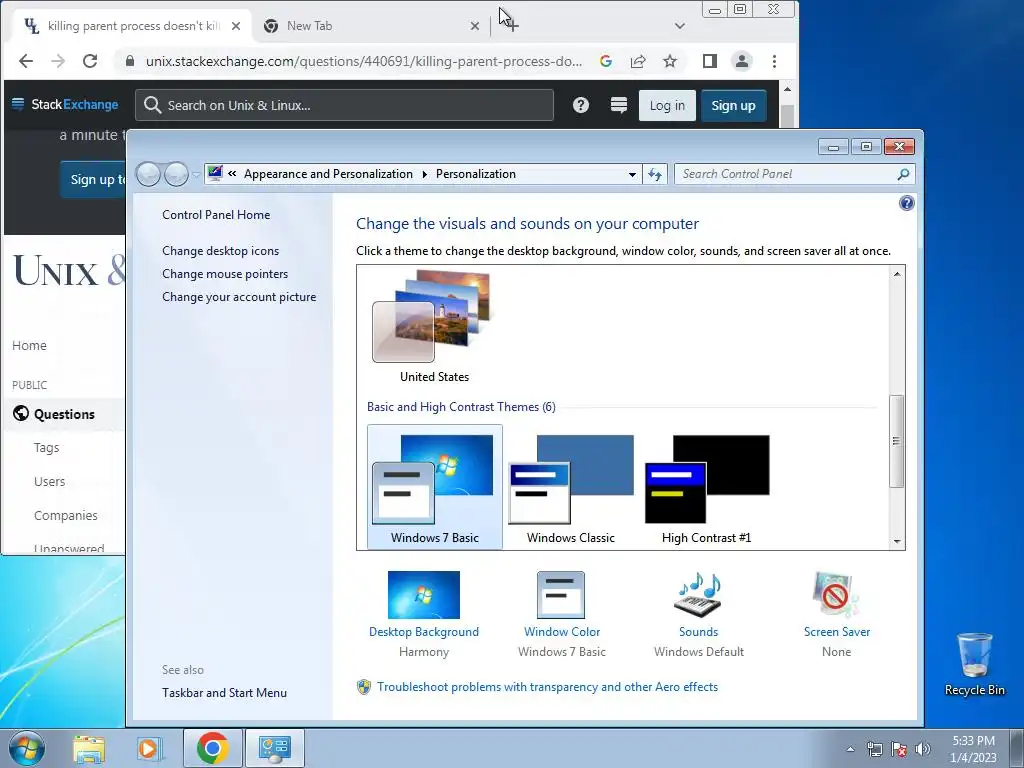Image resolution: width=1024 pixels, height=768 pixels.
Task: Click the Share this page icon in Chrome
Action: click(638, 61)
